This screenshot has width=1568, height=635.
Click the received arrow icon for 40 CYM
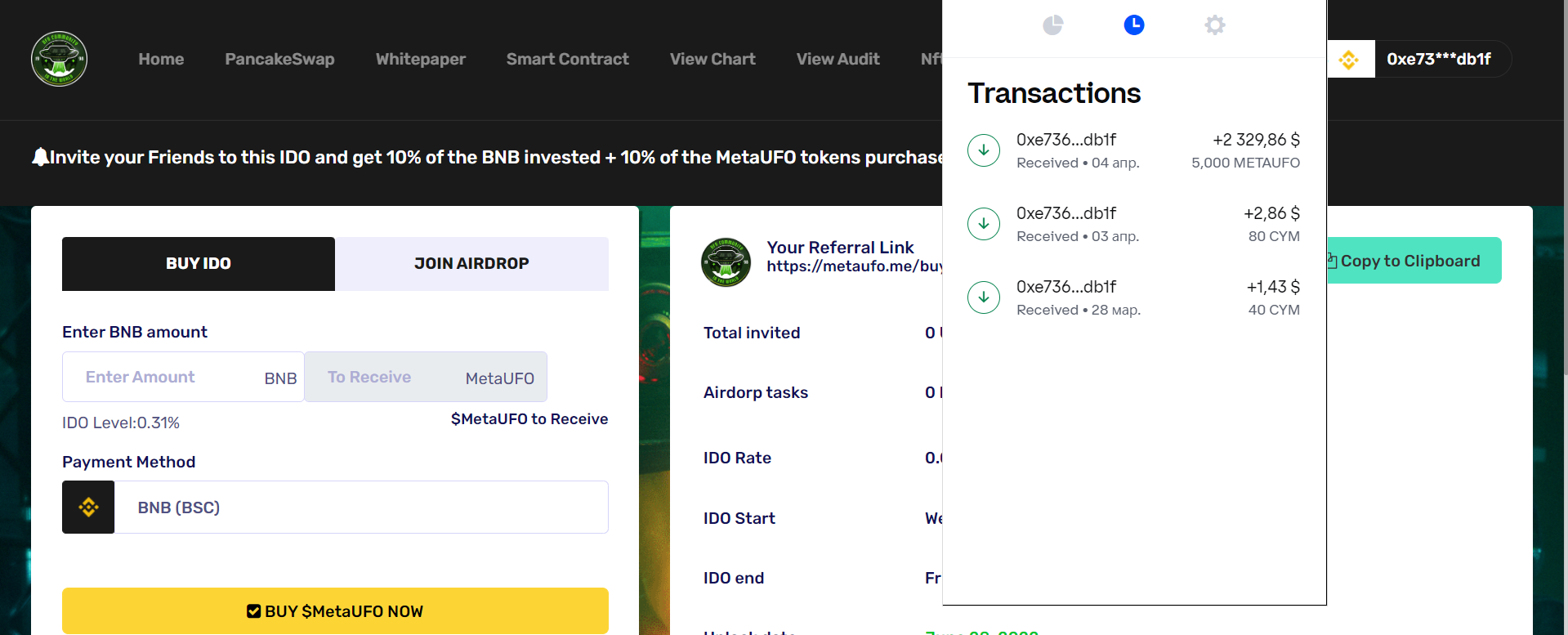point(984,297)
